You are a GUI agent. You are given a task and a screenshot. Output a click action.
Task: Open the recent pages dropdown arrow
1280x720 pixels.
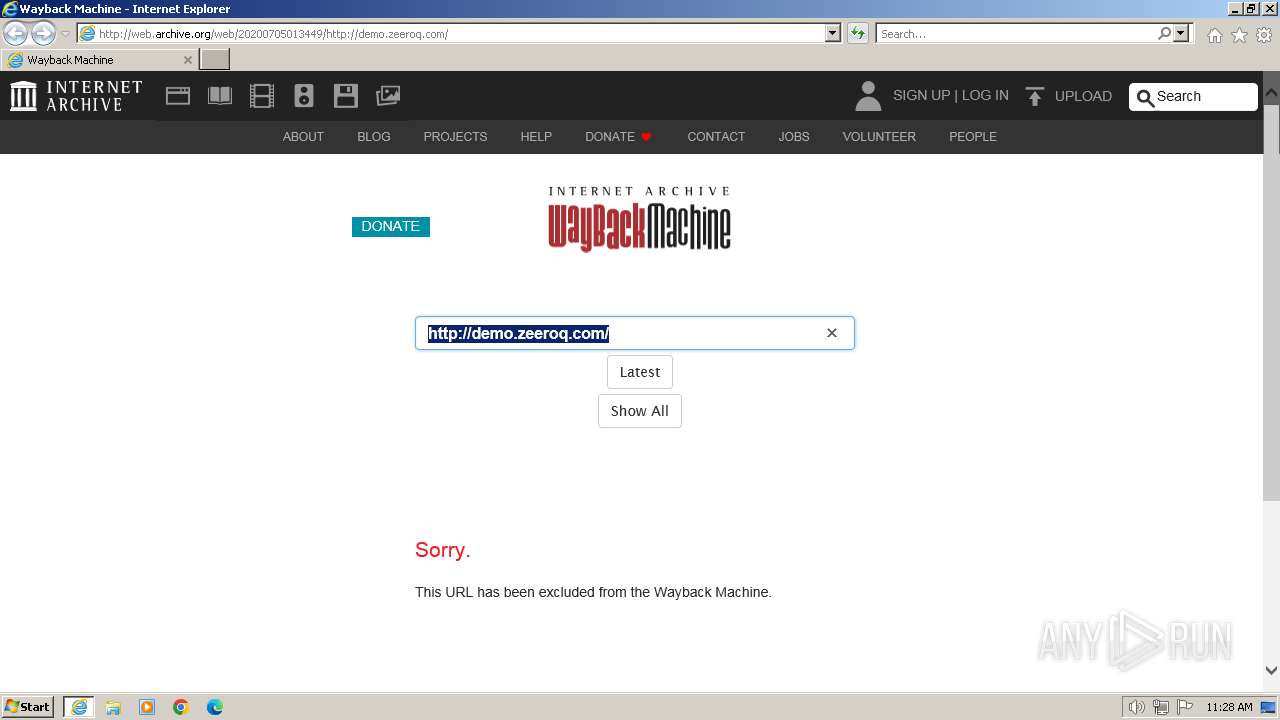click(66, 34)
